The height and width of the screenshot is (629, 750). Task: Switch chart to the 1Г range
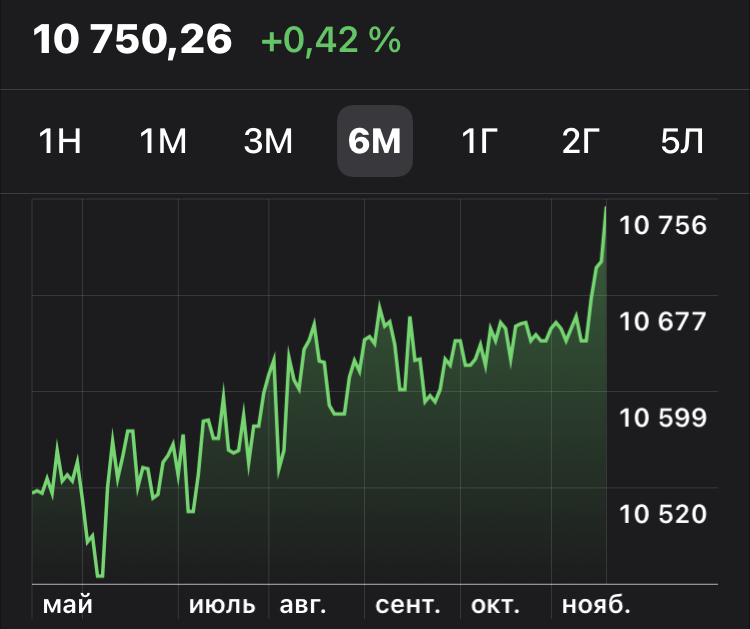point(479,142)
